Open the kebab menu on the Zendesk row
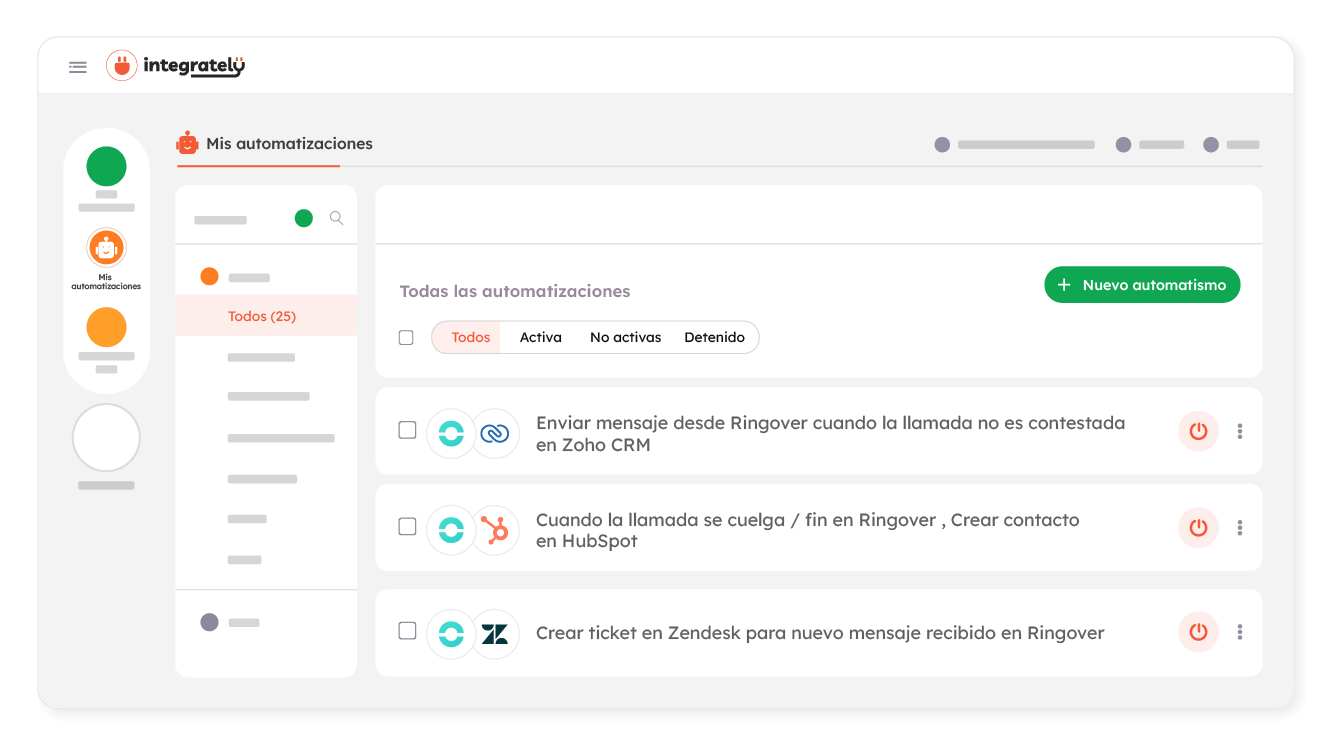 (x=1239, y=632)
